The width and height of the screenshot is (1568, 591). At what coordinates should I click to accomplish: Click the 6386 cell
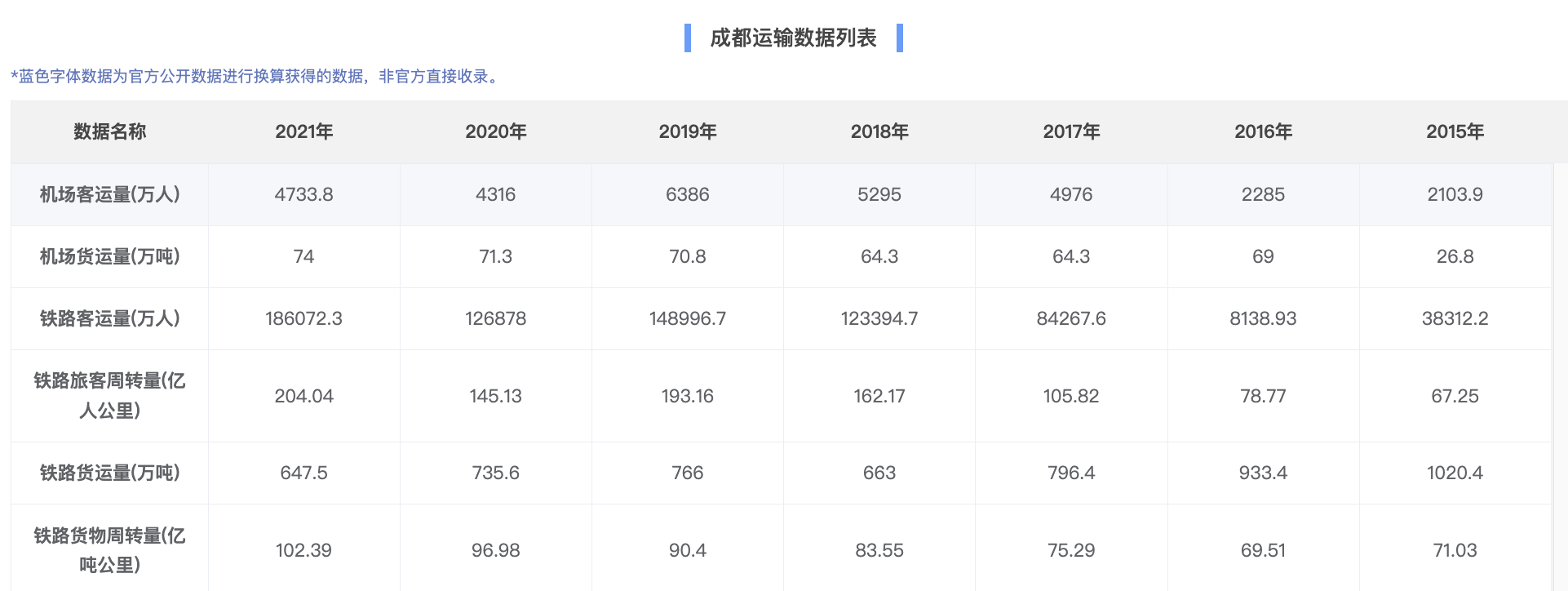coord(688,194)
